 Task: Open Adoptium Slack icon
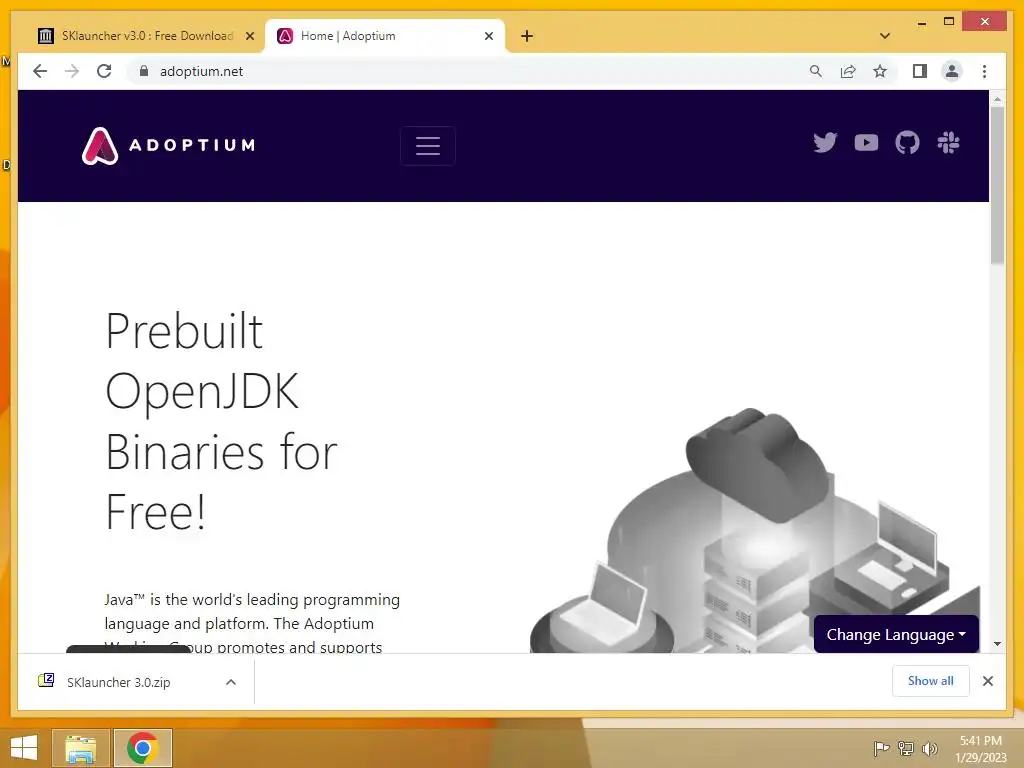tap(948, 142)
